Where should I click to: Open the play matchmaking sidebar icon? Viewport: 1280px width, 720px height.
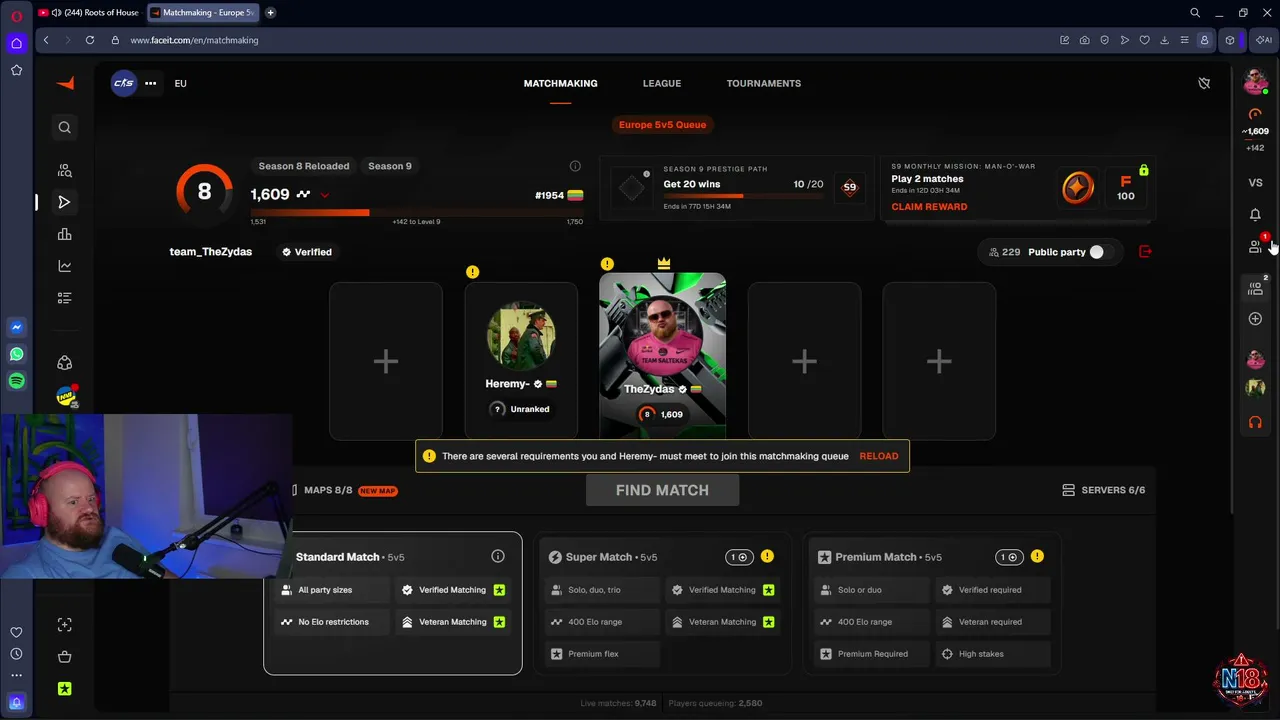[x=64, y=202]
